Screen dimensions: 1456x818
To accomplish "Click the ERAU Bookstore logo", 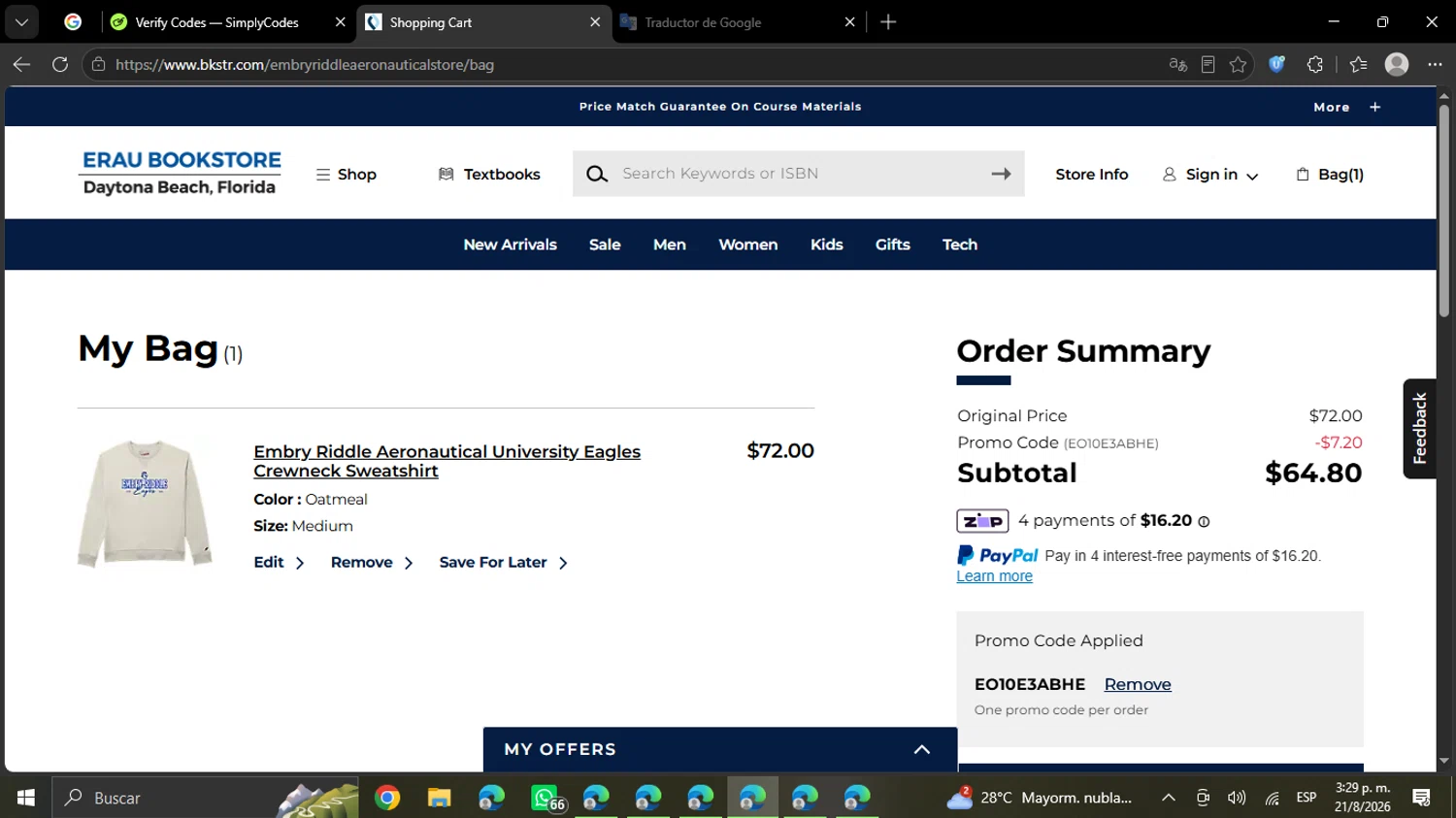I will click(182, 173).
